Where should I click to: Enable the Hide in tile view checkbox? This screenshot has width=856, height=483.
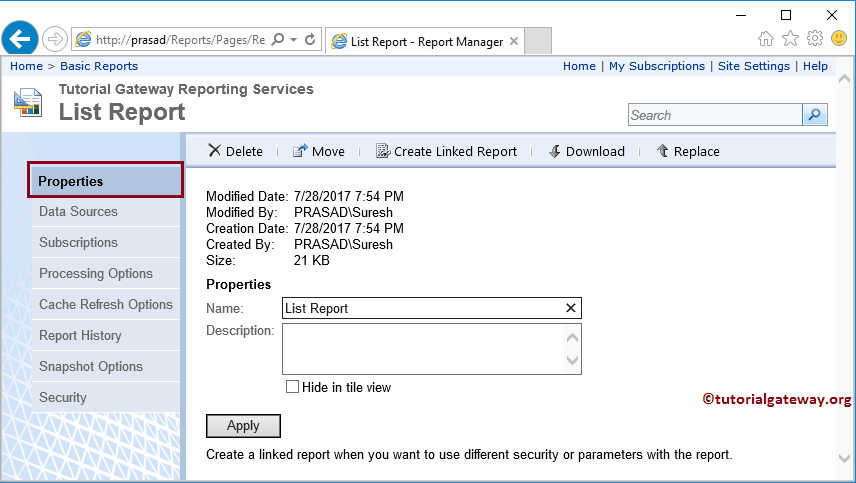[x=293, y=387]
